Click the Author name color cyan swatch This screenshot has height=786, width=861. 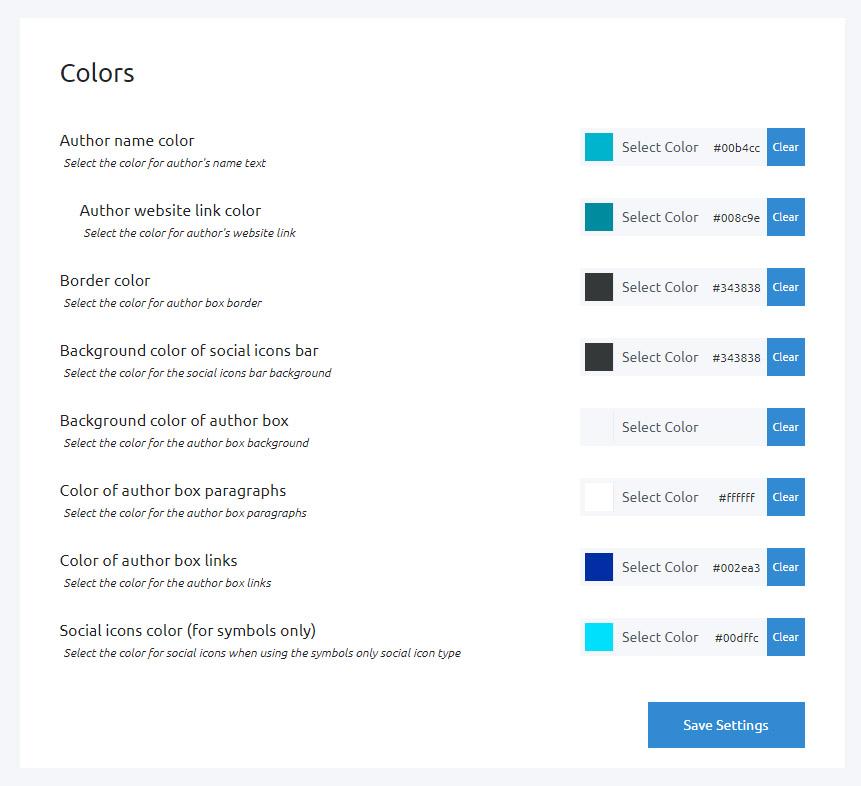click(599, 147)
